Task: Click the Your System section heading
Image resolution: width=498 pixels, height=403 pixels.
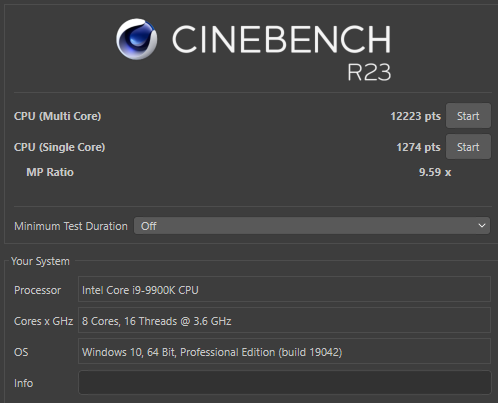Action: (x=40, y=261)
